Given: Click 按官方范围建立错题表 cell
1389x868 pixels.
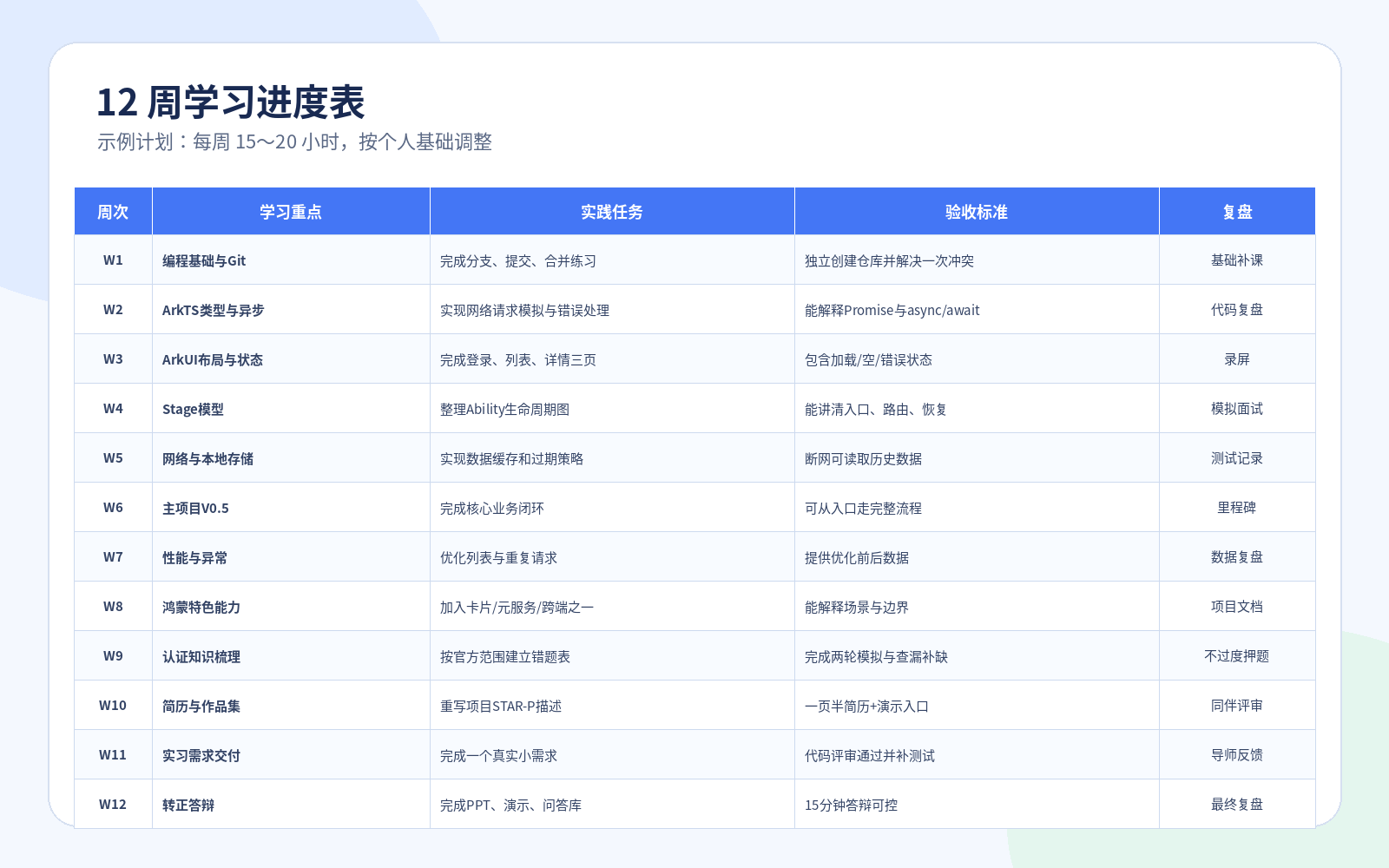Looking at the screenshot, I should (612, 655).
